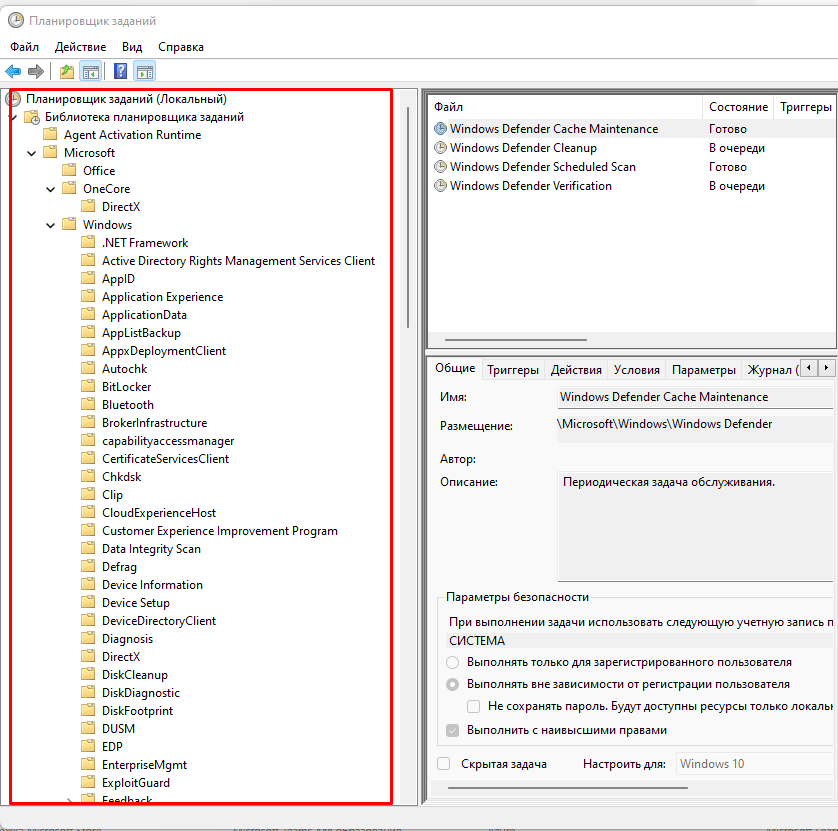Screen dimensions: 838x831
Task: Click the Forward arrow toolbar icon
Action: 35,71
